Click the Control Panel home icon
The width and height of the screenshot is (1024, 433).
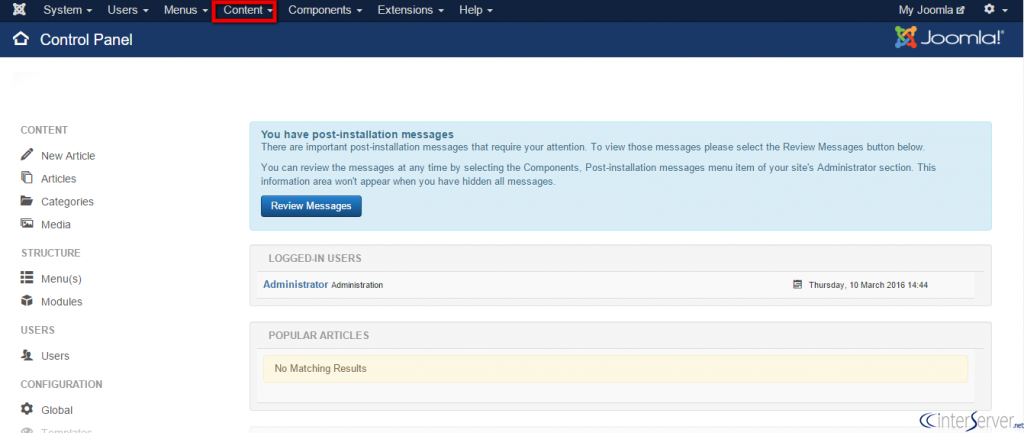[x=21, y=39]
